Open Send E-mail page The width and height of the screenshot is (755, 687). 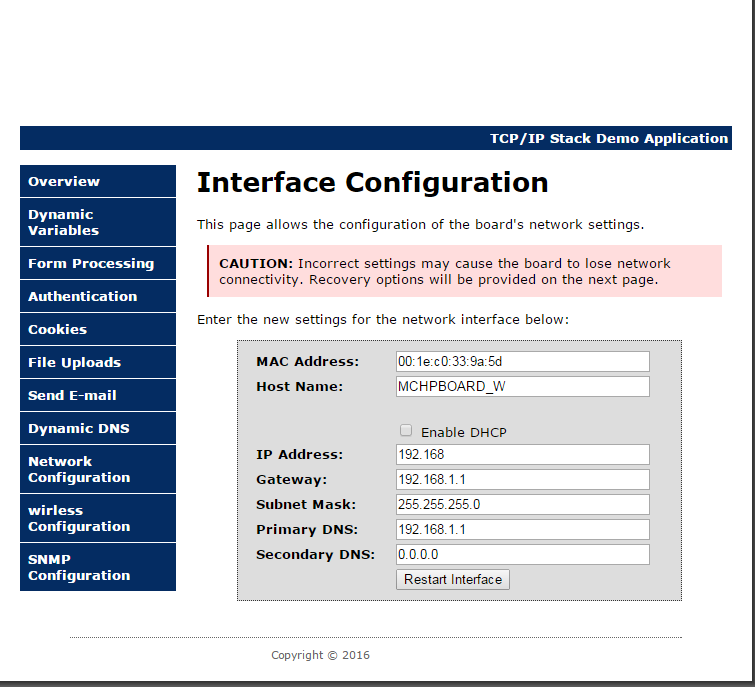click(98, 395)
